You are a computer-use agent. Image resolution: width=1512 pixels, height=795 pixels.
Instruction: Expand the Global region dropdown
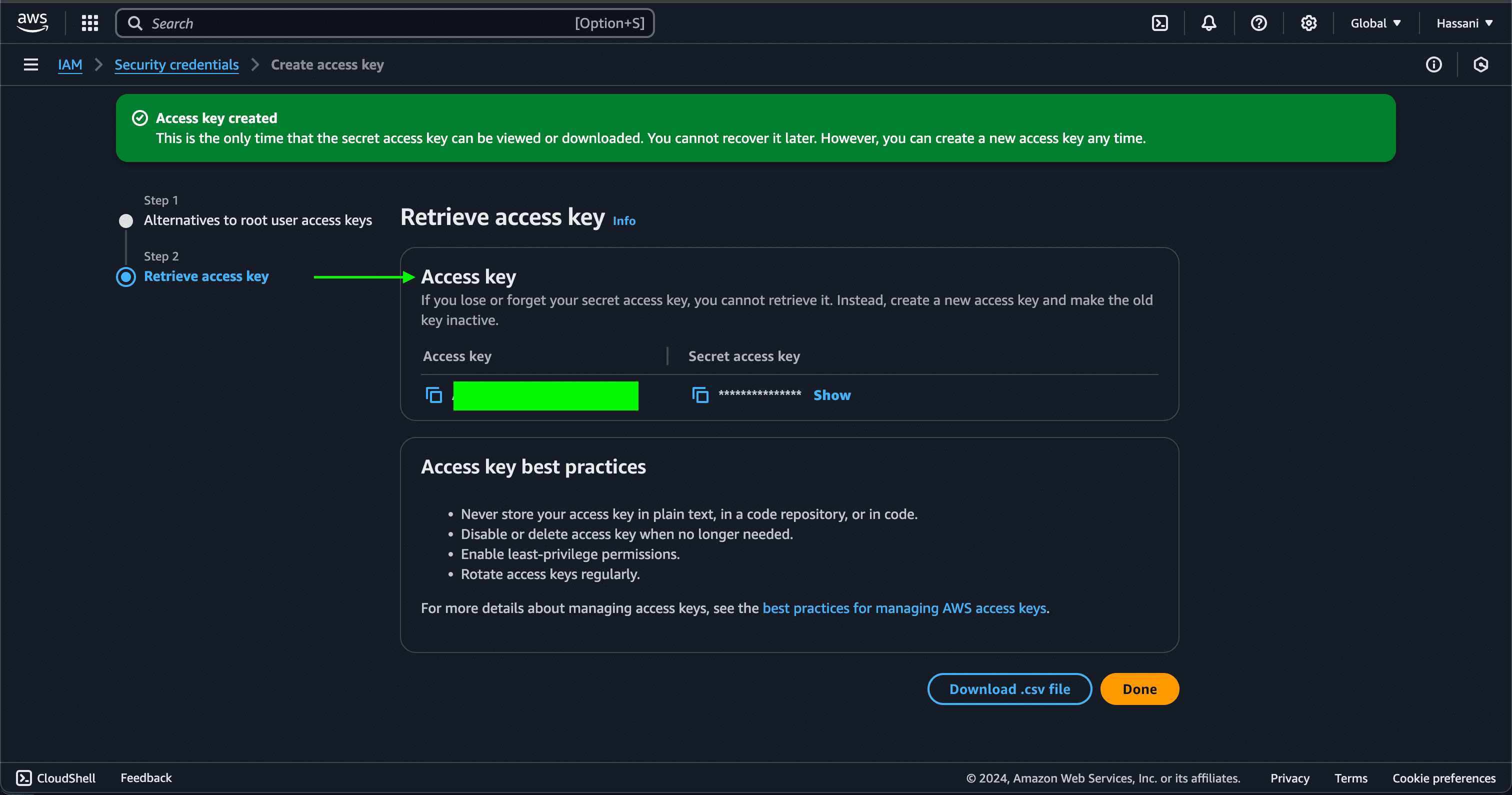[1375, 23]
